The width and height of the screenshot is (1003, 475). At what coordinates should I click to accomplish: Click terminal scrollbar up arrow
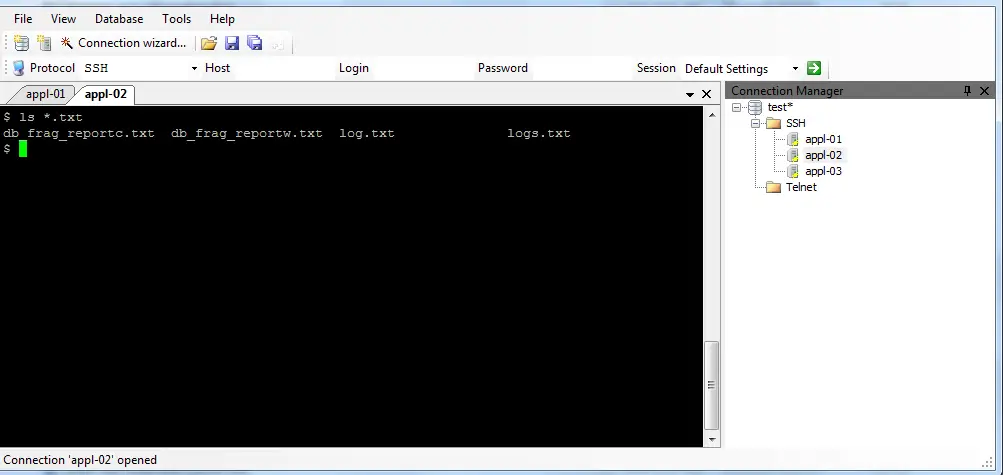point(711,115)
